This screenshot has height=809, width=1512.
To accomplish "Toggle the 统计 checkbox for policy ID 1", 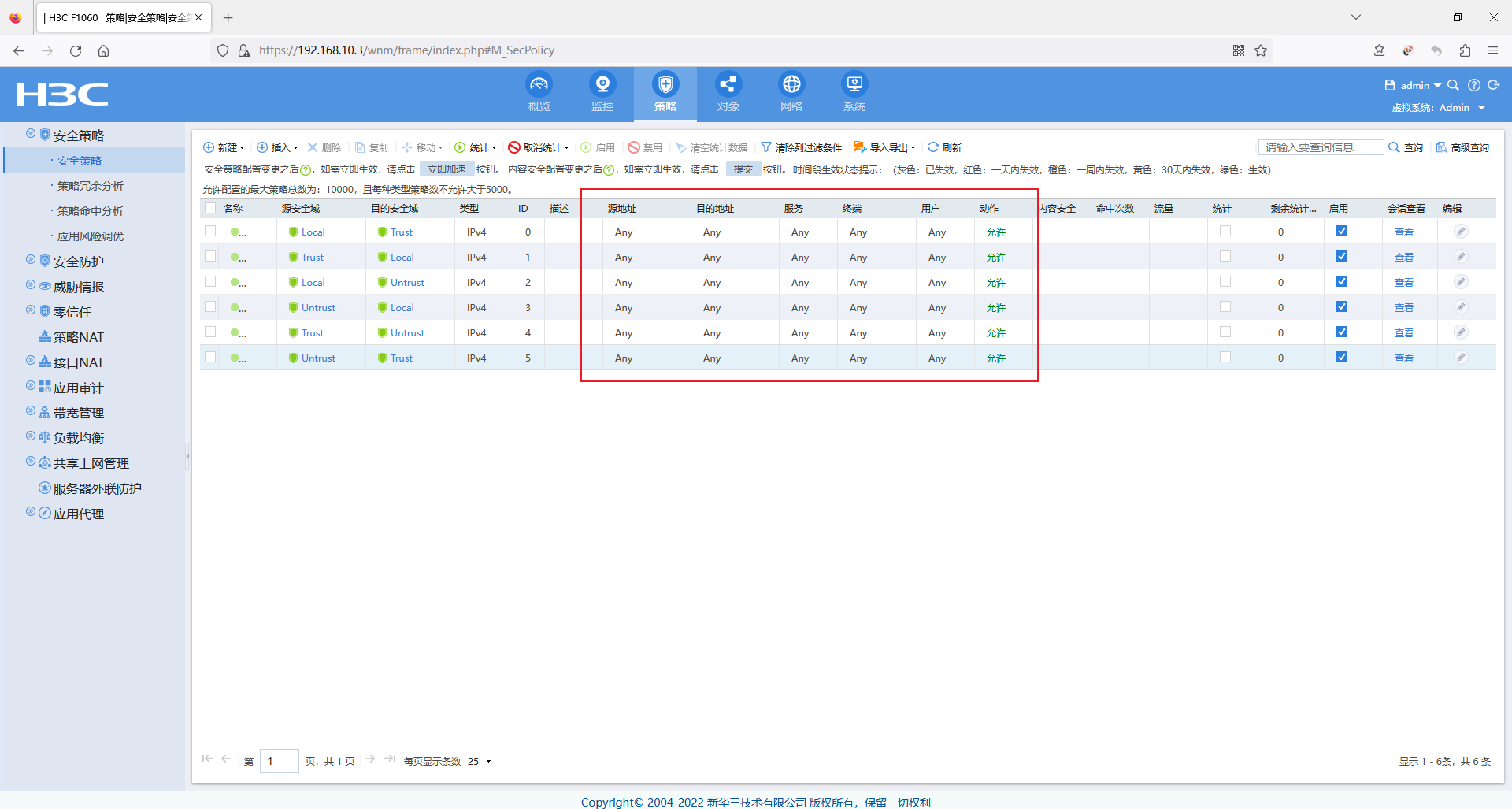I will coord(1225,257).
